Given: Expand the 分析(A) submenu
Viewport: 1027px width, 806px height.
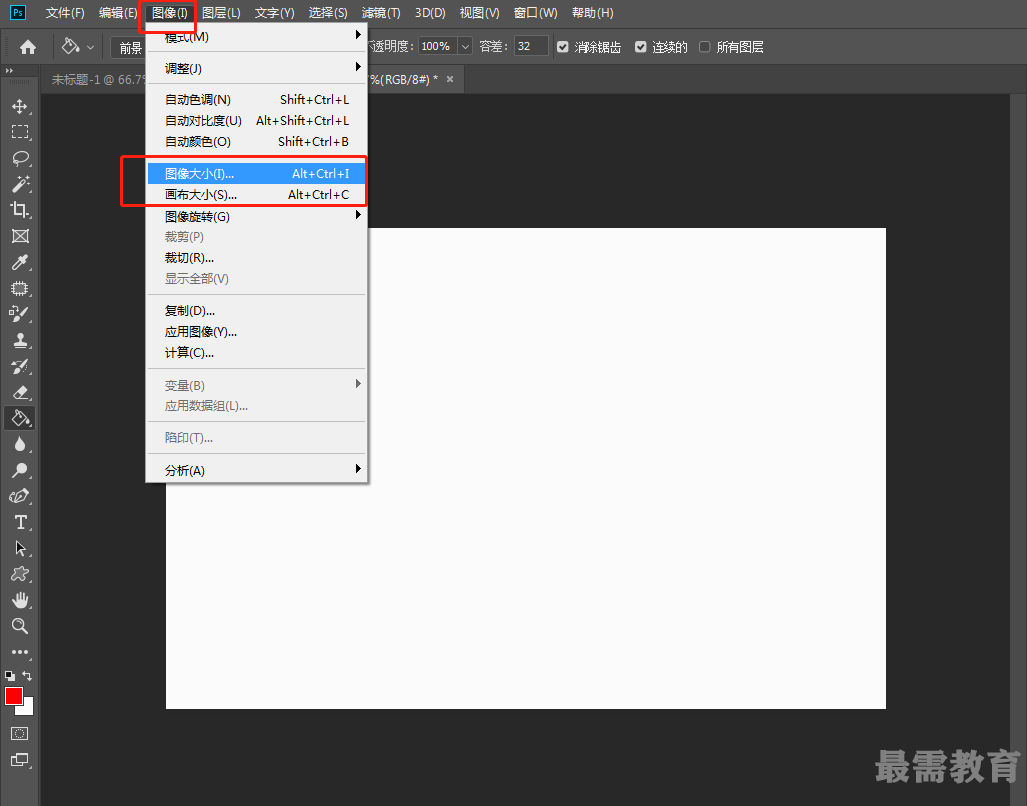Looking at the screenshot, I should [255, 470].
